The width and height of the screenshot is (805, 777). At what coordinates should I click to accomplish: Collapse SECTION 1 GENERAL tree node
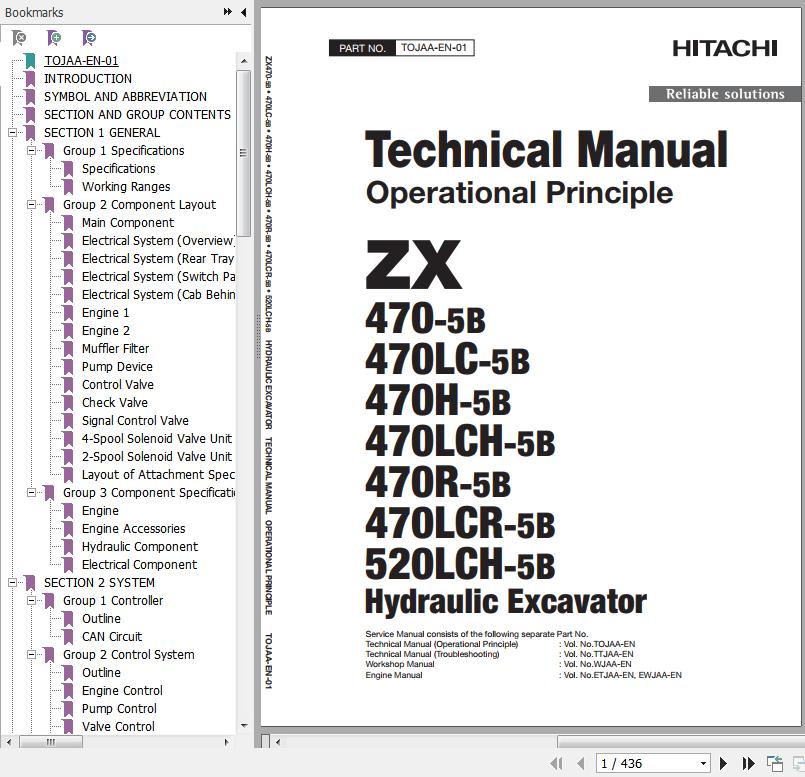pyautogui.click(x=13, y=132)
